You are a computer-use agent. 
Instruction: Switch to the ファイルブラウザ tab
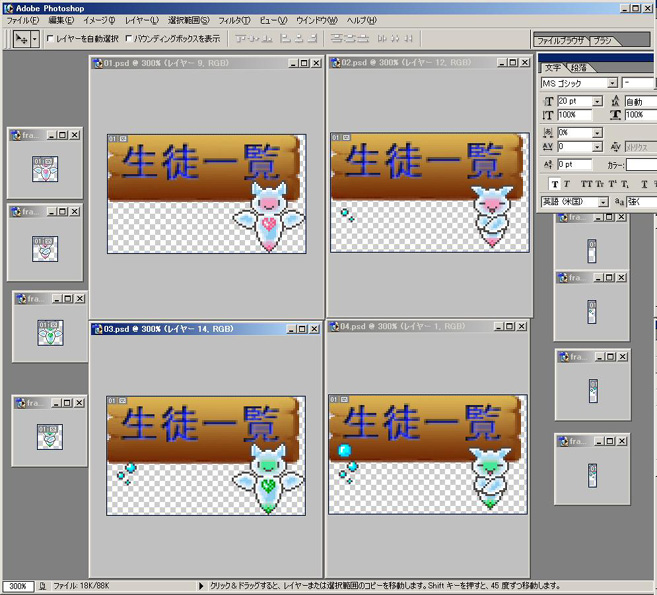561,41
